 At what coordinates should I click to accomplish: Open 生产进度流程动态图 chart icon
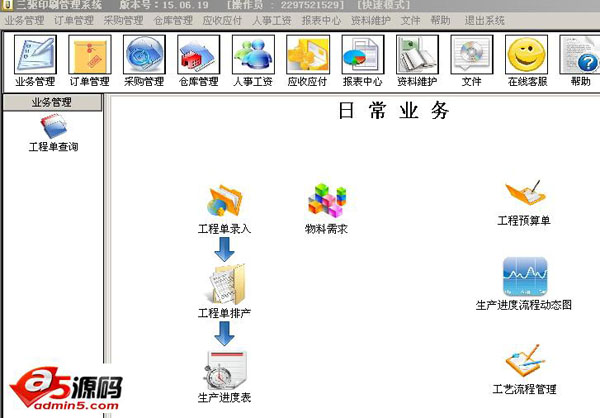click(x=525, y=276)
